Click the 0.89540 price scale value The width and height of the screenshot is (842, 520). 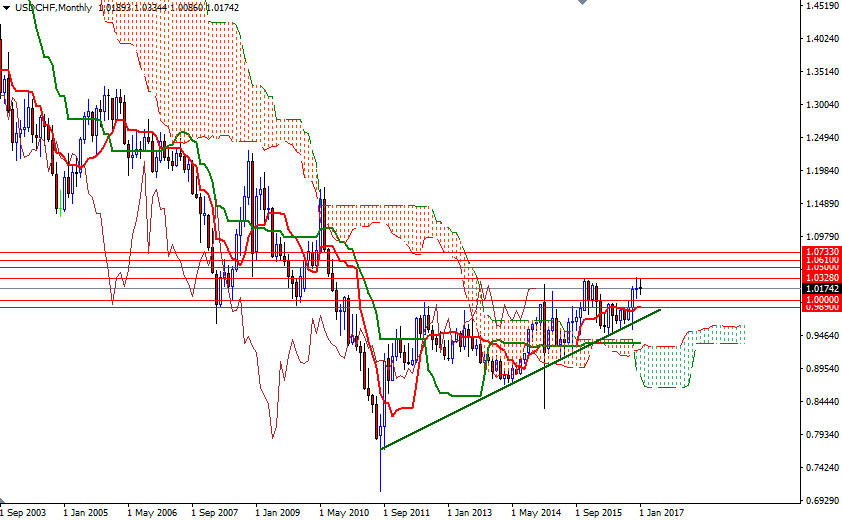pyautogui.click(x=822, y=369)
